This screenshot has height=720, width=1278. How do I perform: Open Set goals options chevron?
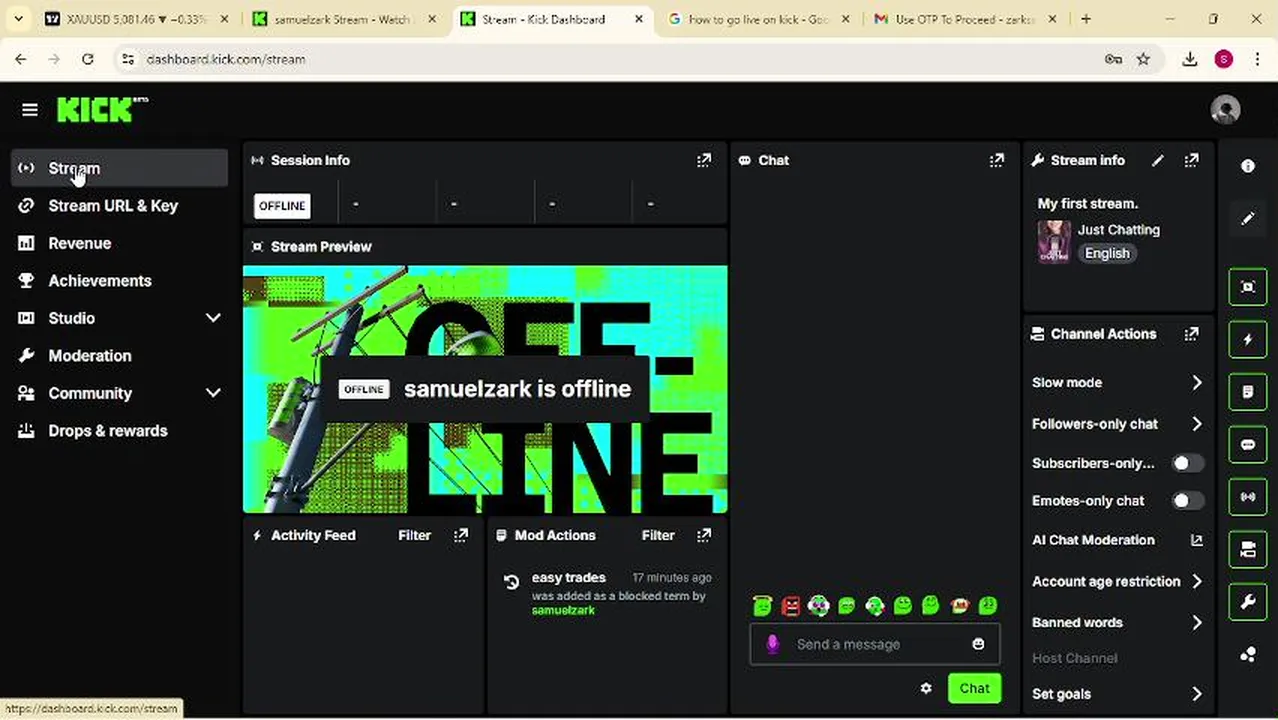tap(1197, 694)
